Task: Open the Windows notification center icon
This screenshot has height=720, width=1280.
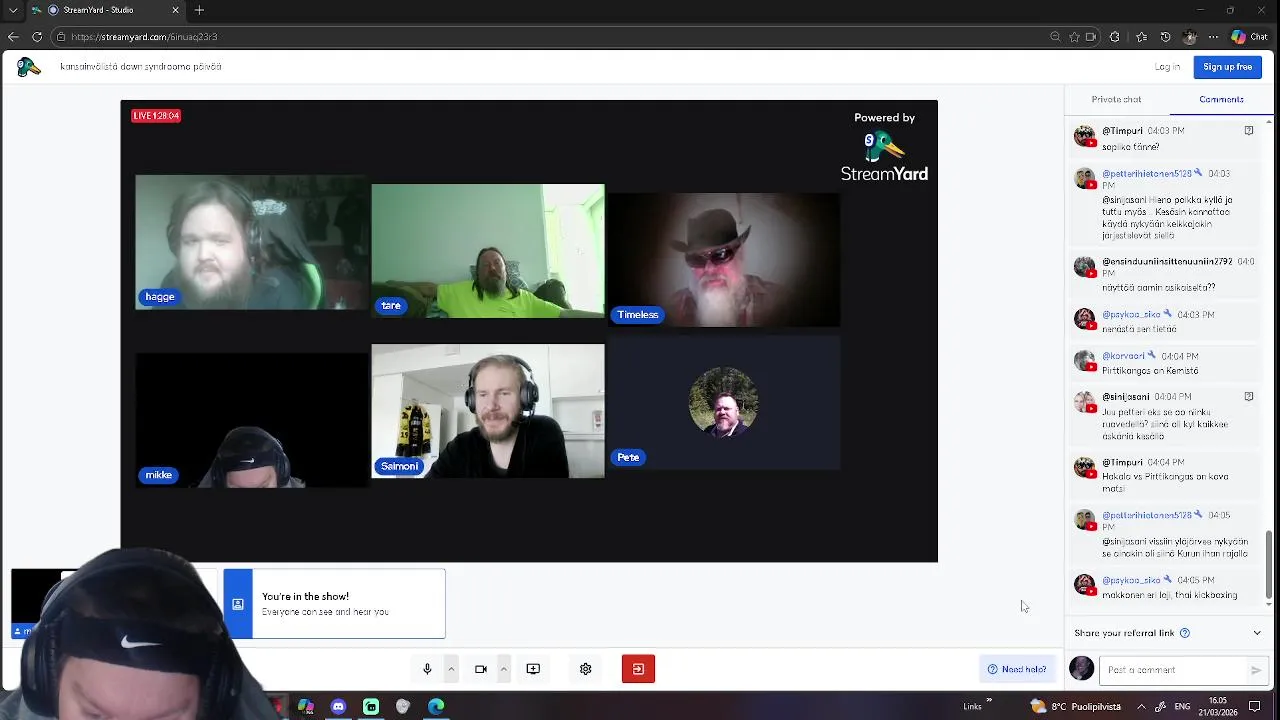Action: (x=1255, y=707)
